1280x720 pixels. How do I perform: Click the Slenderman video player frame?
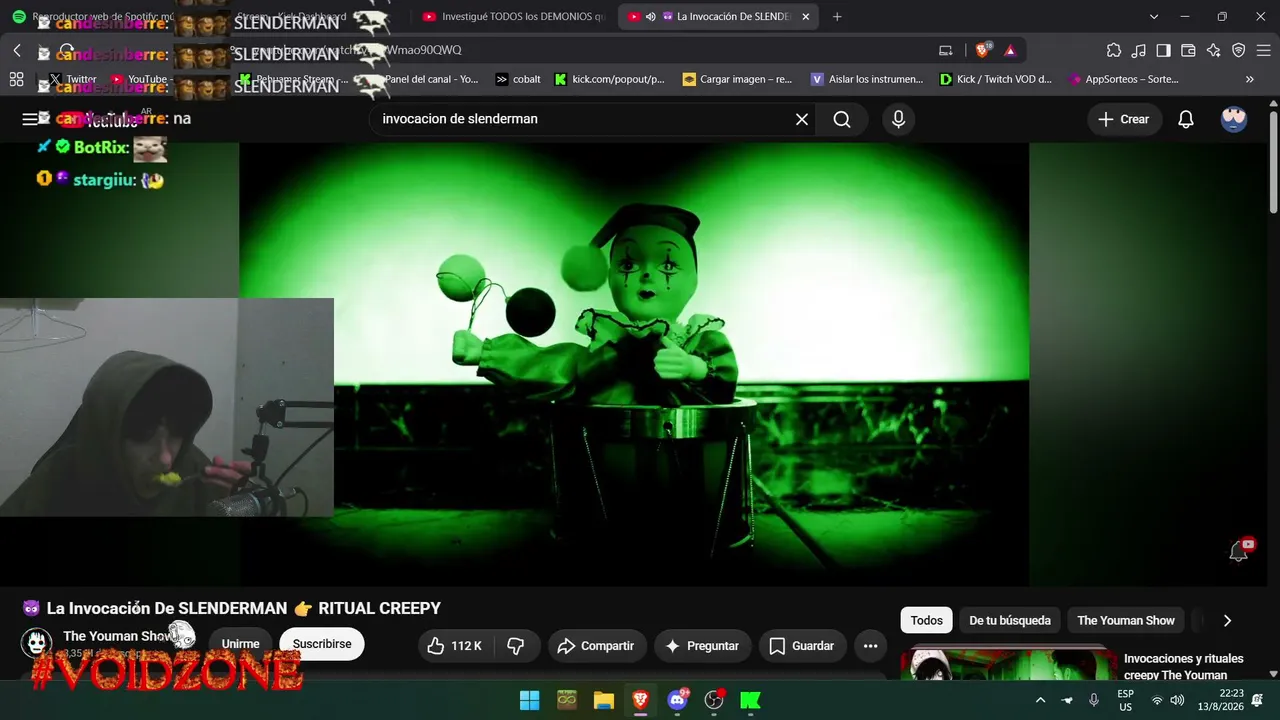coord(634,364)
